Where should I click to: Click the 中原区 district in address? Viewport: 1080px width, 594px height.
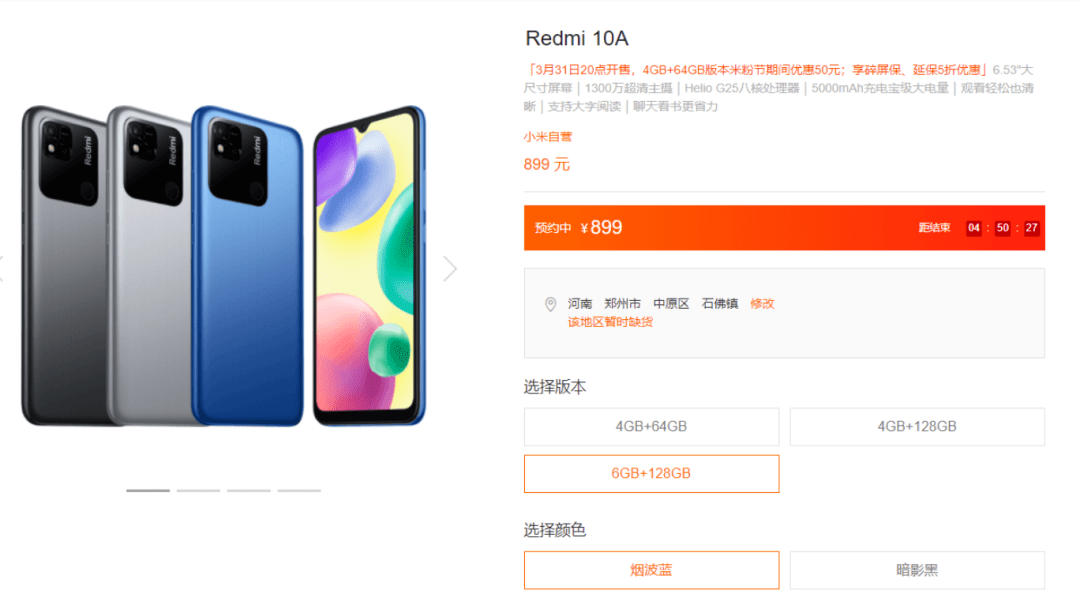(672, 303)
